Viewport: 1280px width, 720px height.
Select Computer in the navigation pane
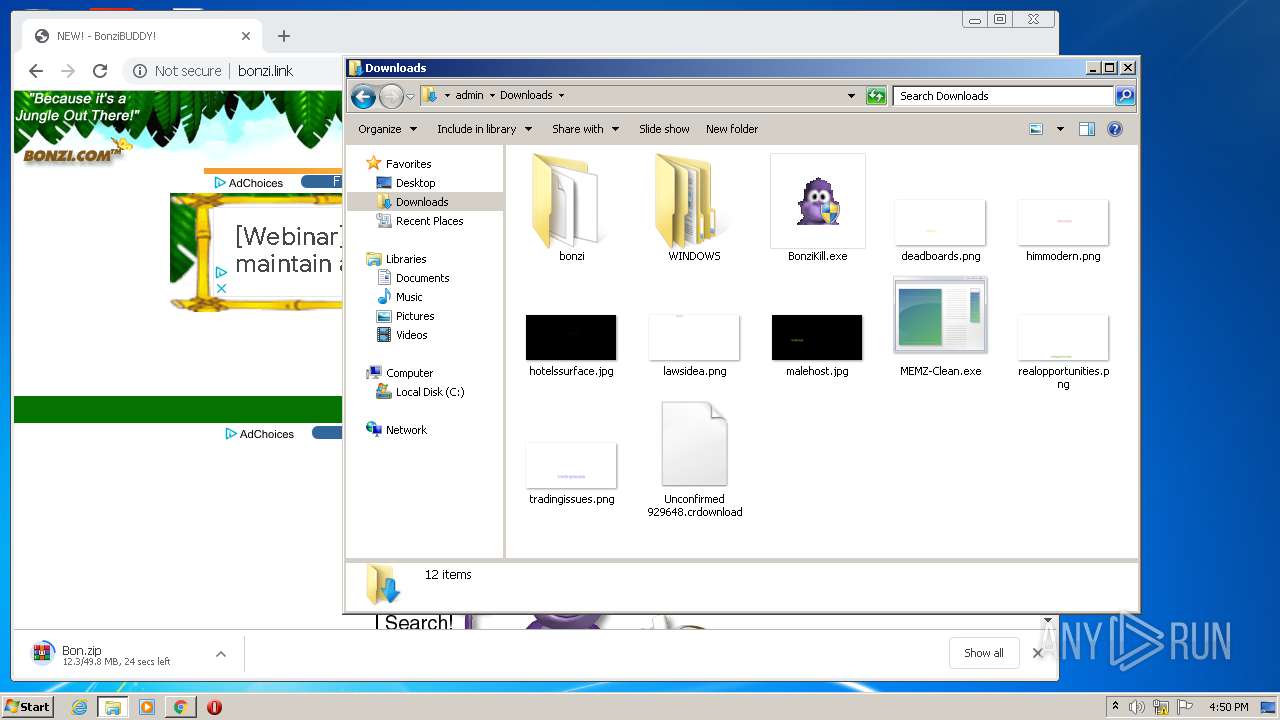[409, 373]
